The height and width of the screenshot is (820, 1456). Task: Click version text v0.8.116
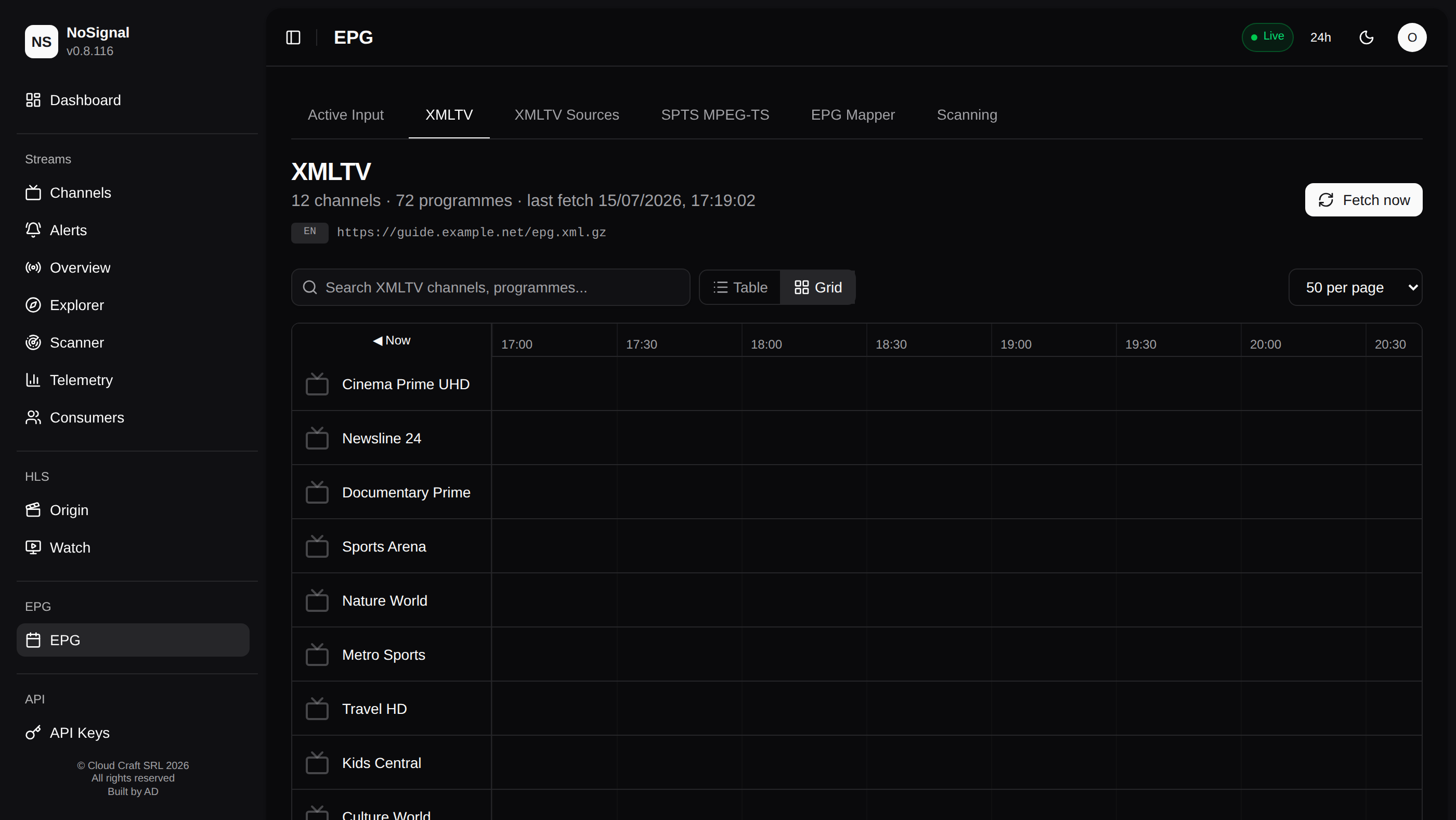coord(90,51)
